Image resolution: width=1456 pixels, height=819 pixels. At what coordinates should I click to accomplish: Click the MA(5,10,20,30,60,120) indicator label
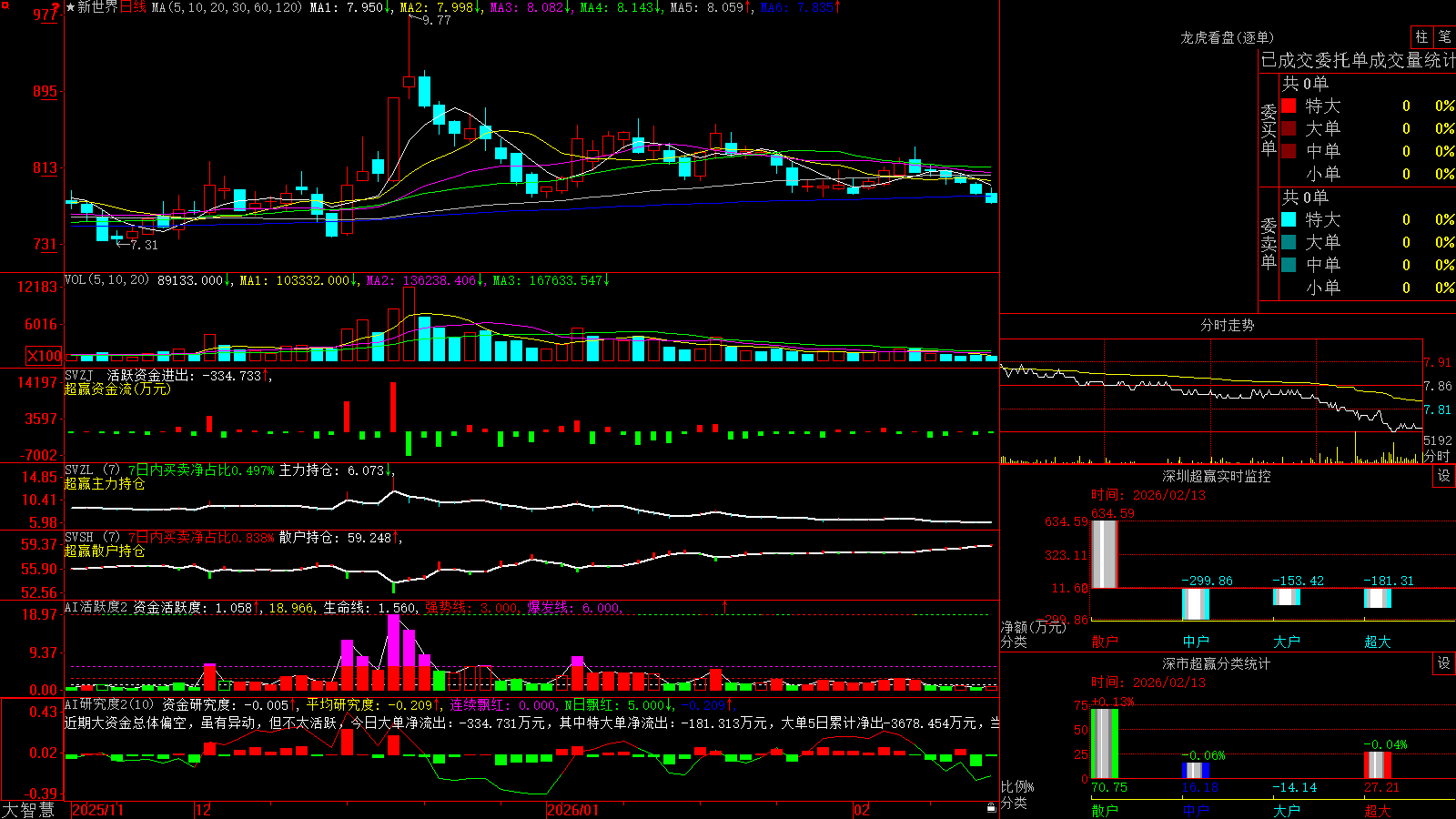(x=227, y=7)
